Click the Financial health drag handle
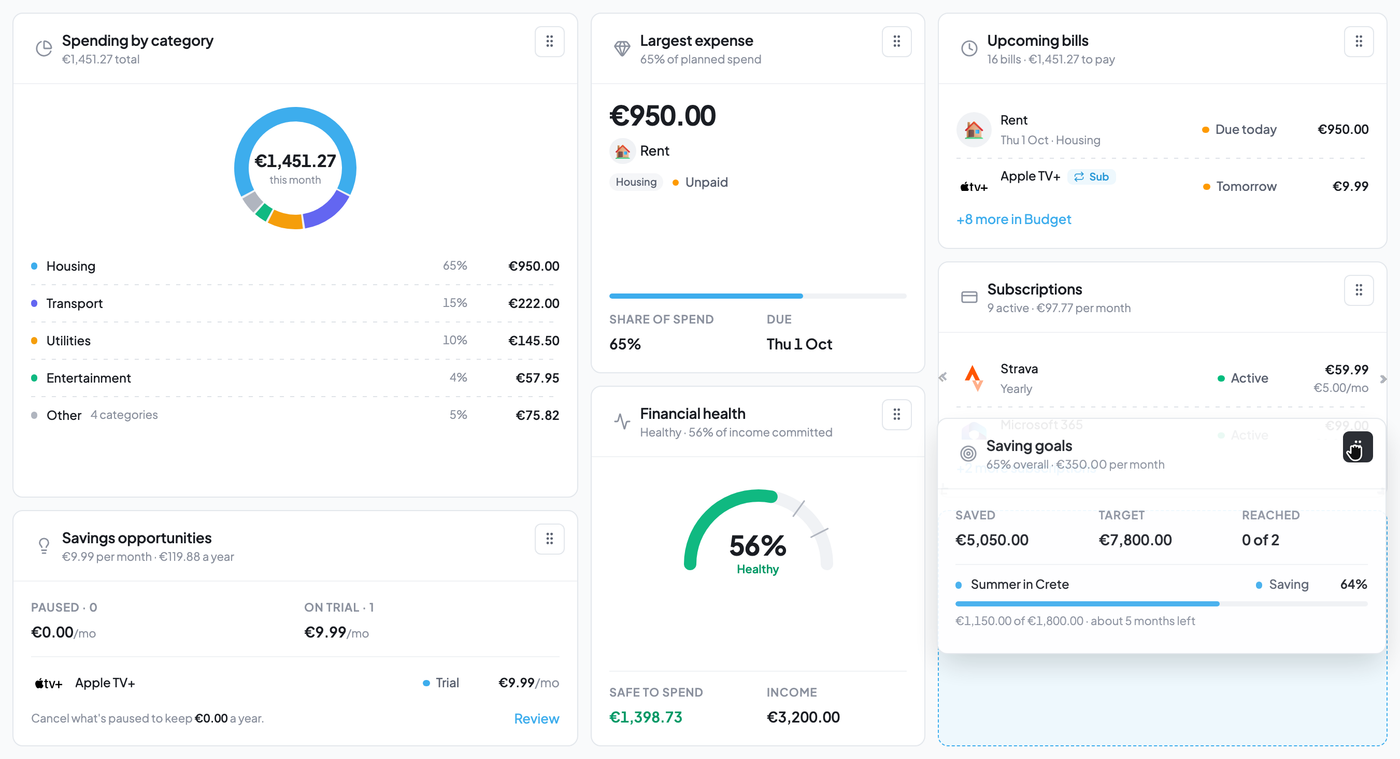This screenshot has height=759, width=1400. pos(896,415)
